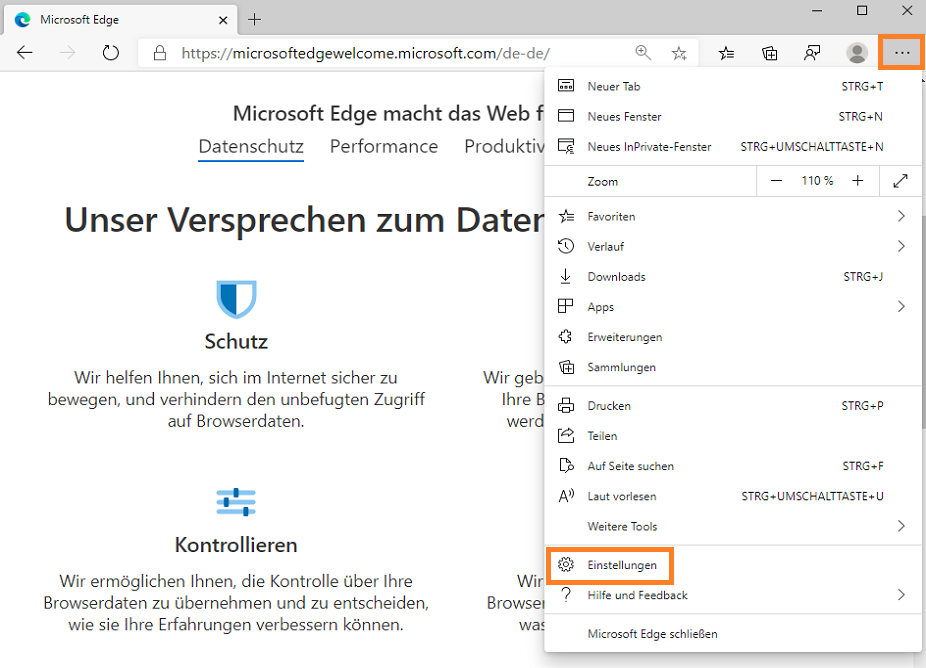Screen dimensions: 926x668
Task: Click the Drucken printer icon
Action: (x=565, y=405)
